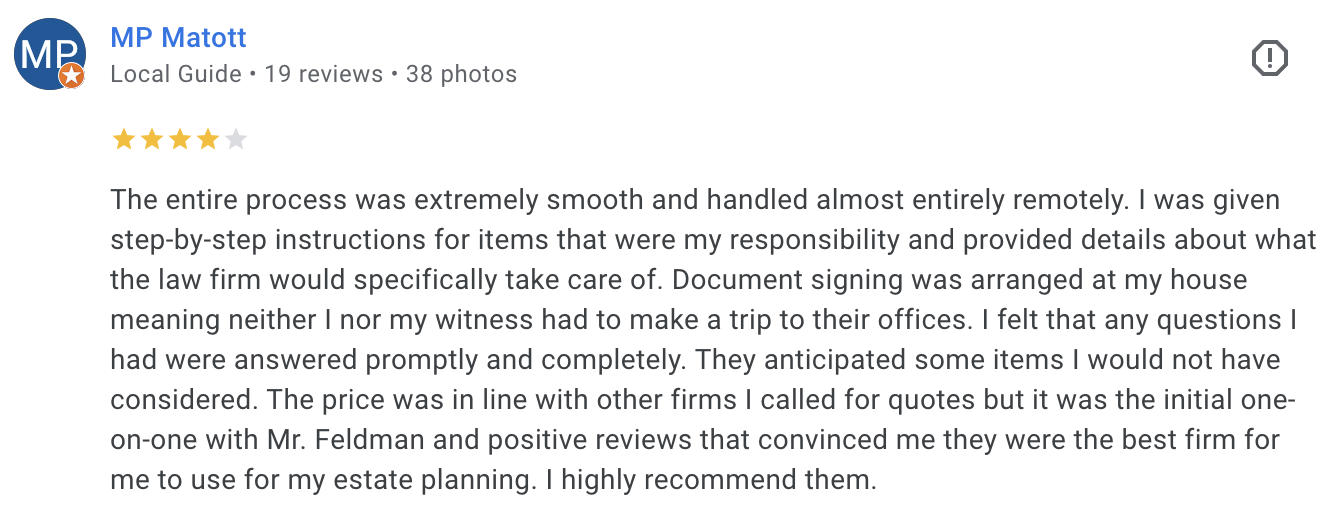Select the second gold rating star

[x=151, y=139]
